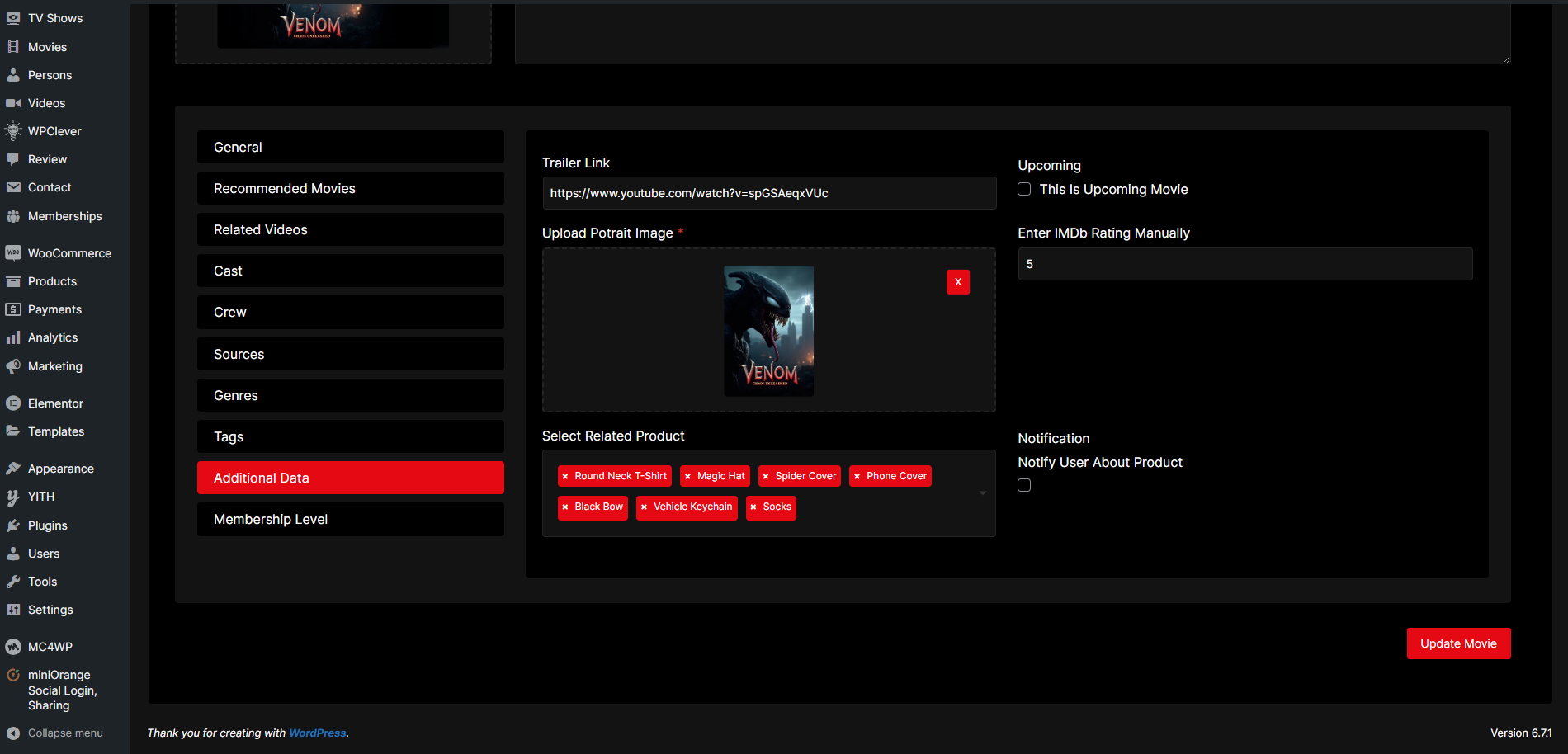Image resolution: width=1568 pixels, height=754 pixels.
Task: Enable This Is Upcoming Movie checkbox
Action: pyautogui.click(x=1024, y=189)
